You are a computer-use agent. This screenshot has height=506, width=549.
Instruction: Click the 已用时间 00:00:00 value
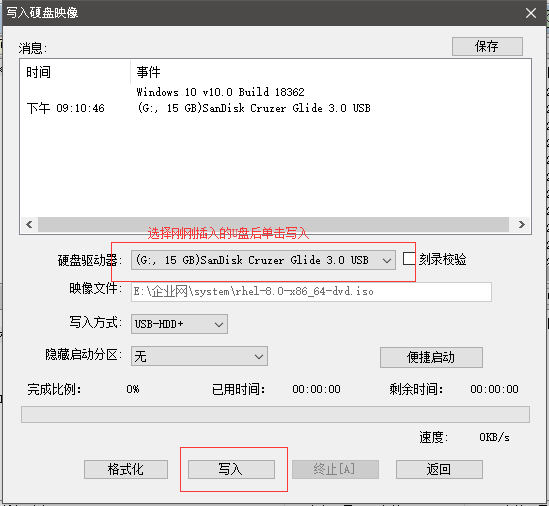[317, 389]
